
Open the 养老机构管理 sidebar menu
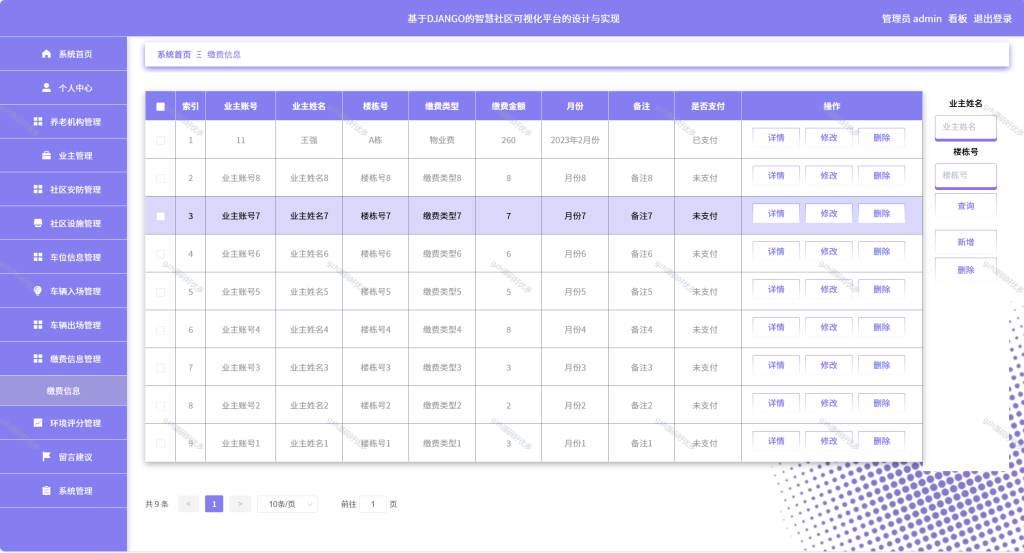63,121
